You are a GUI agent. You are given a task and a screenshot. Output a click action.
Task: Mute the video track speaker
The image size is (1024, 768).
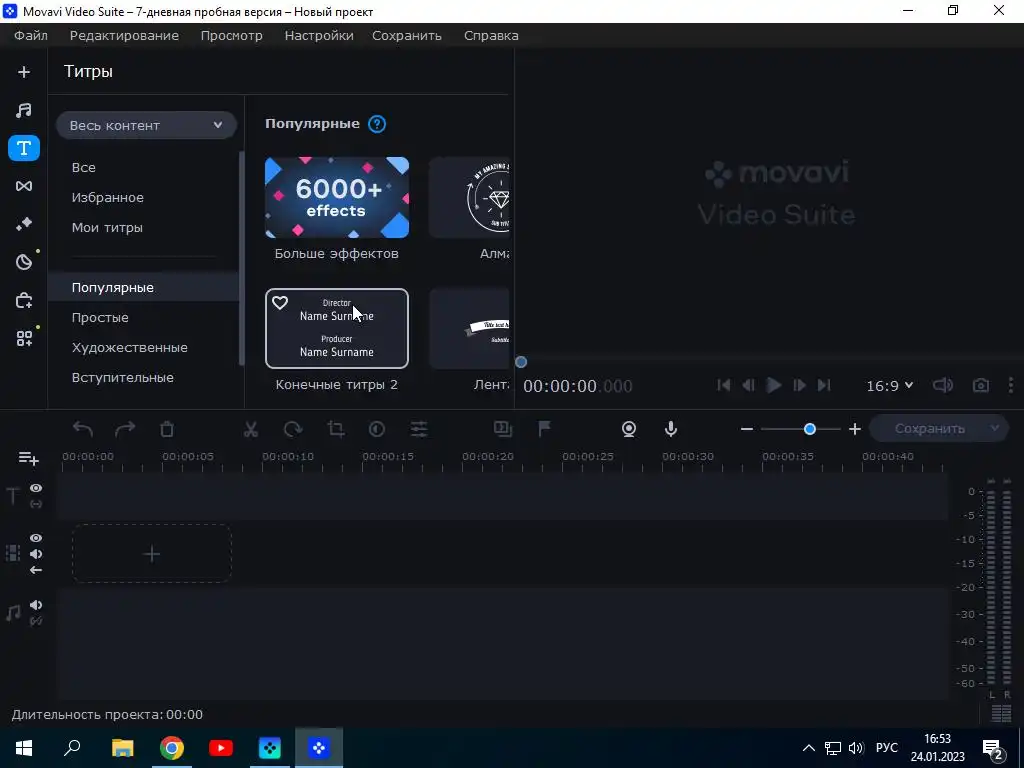point(36,554)
